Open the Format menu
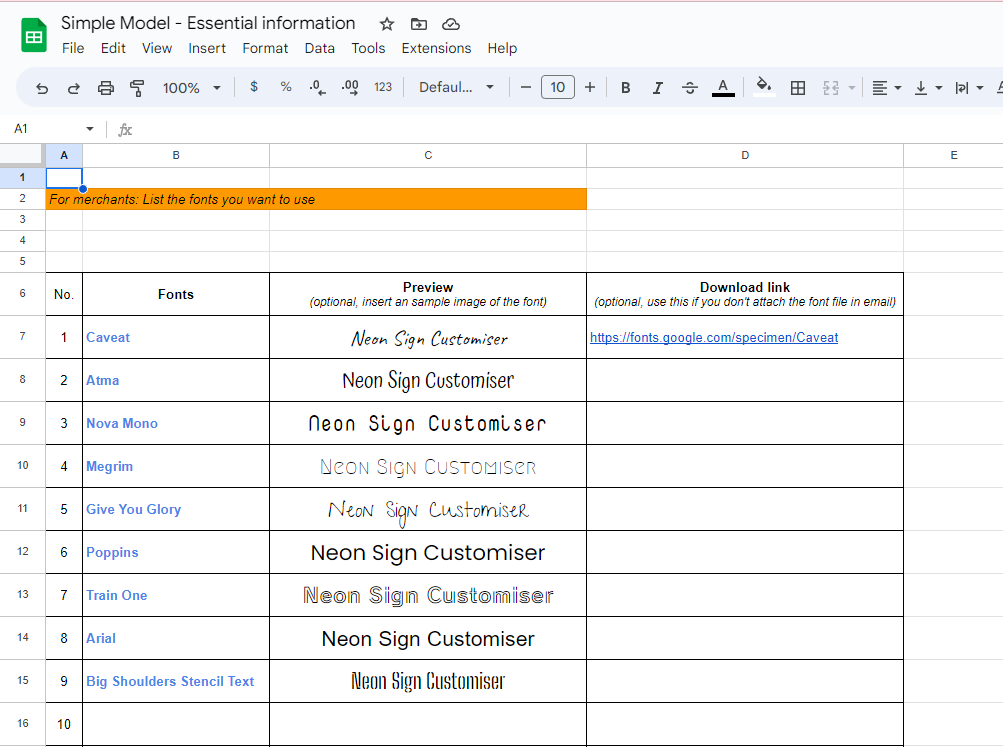 coord(265,48)
